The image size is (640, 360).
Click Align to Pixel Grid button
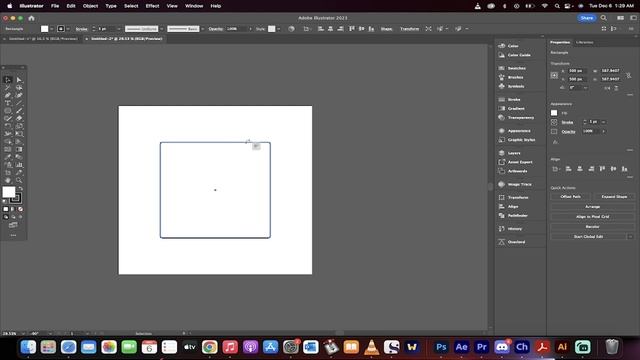click(592, 217)
